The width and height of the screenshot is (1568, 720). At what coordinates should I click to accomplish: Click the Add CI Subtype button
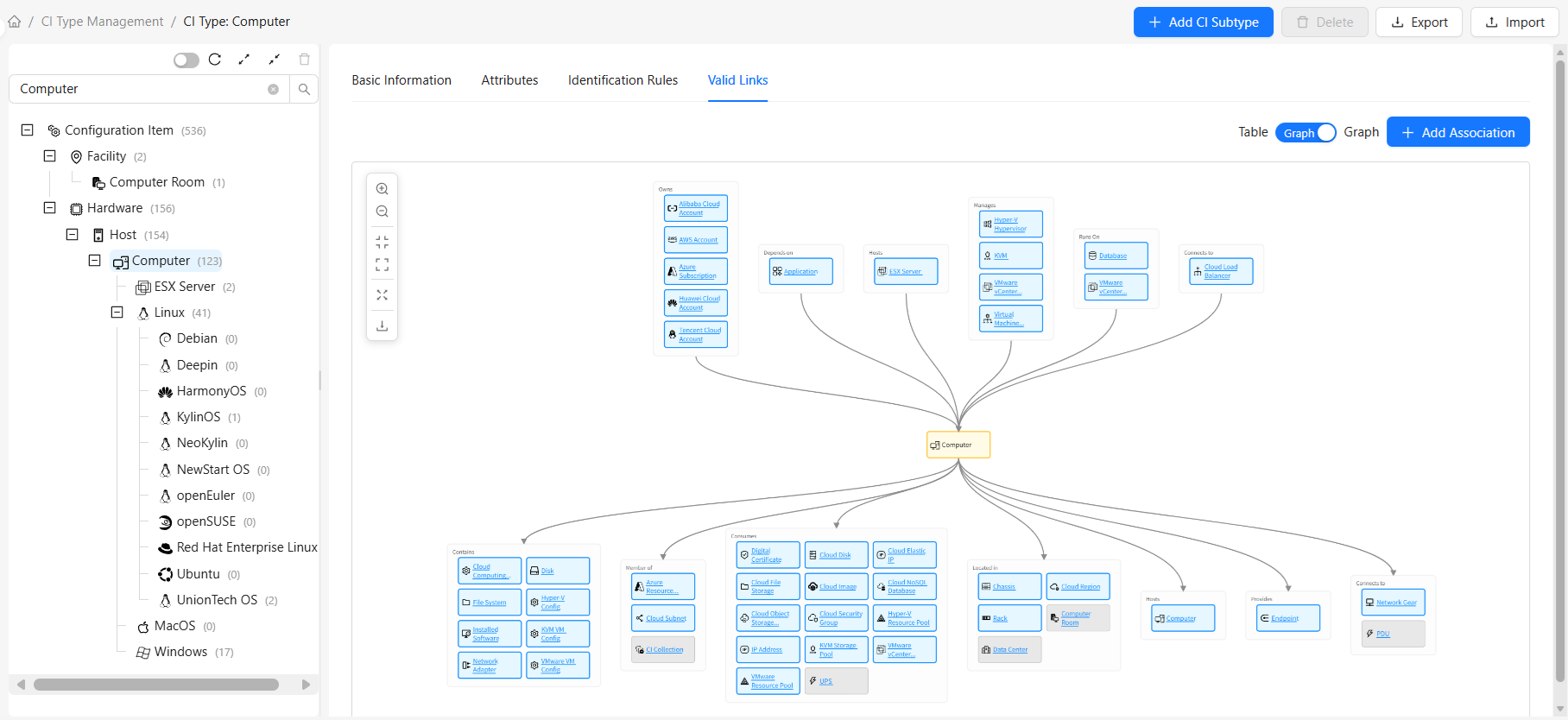[1203, 22]
